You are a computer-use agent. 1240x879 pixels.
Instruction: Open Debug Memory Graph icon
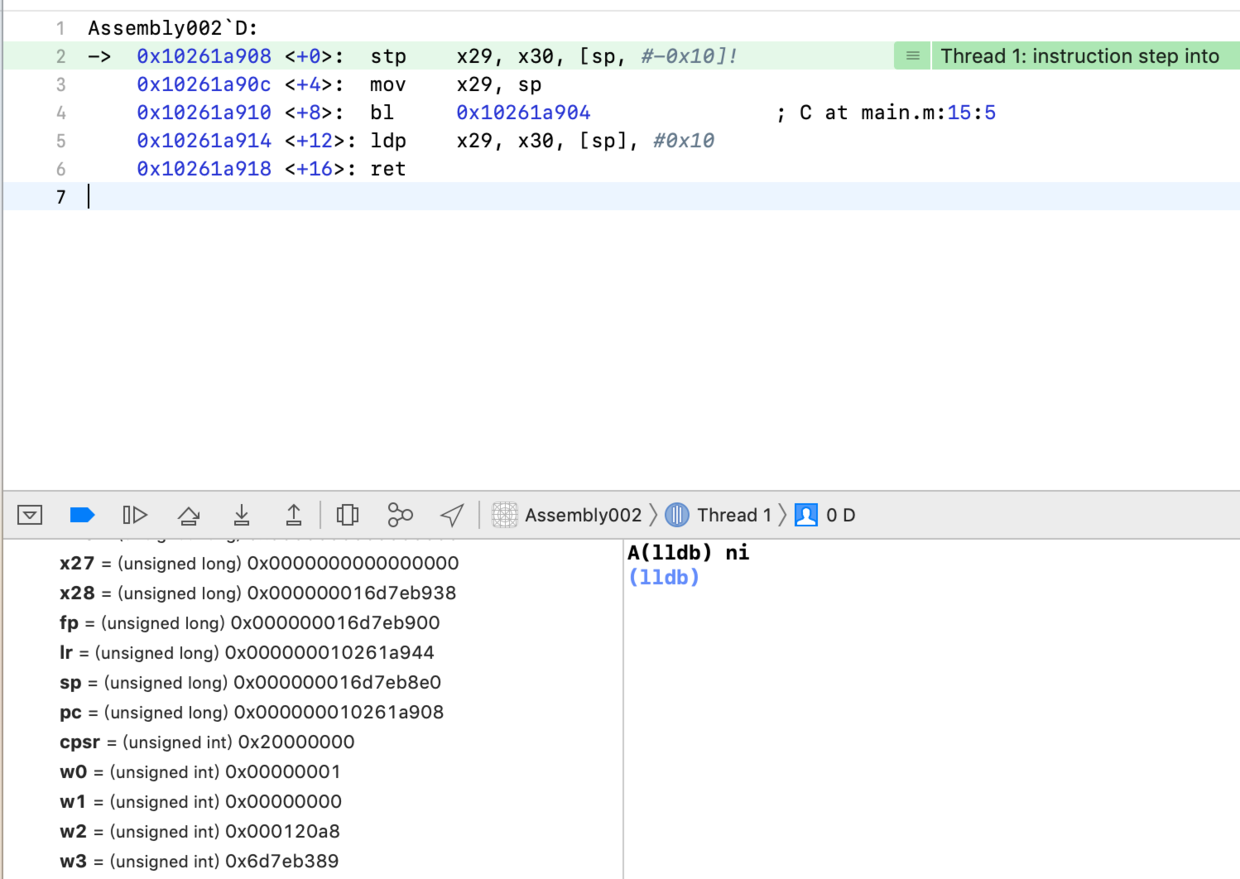click(400, 515)
